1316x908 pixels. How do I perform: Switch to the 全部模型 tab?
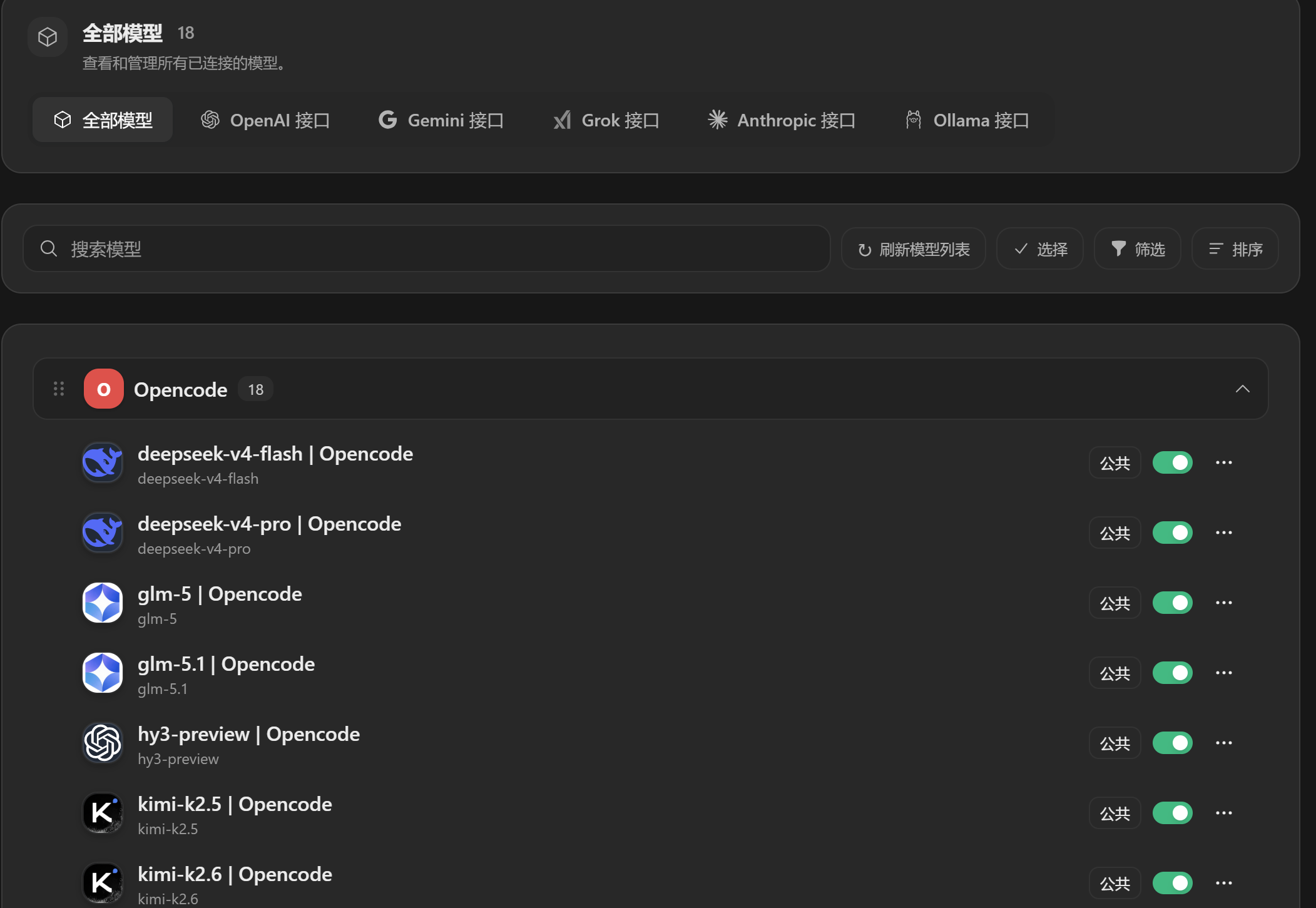pyautogui.click(x=103, y=120)
